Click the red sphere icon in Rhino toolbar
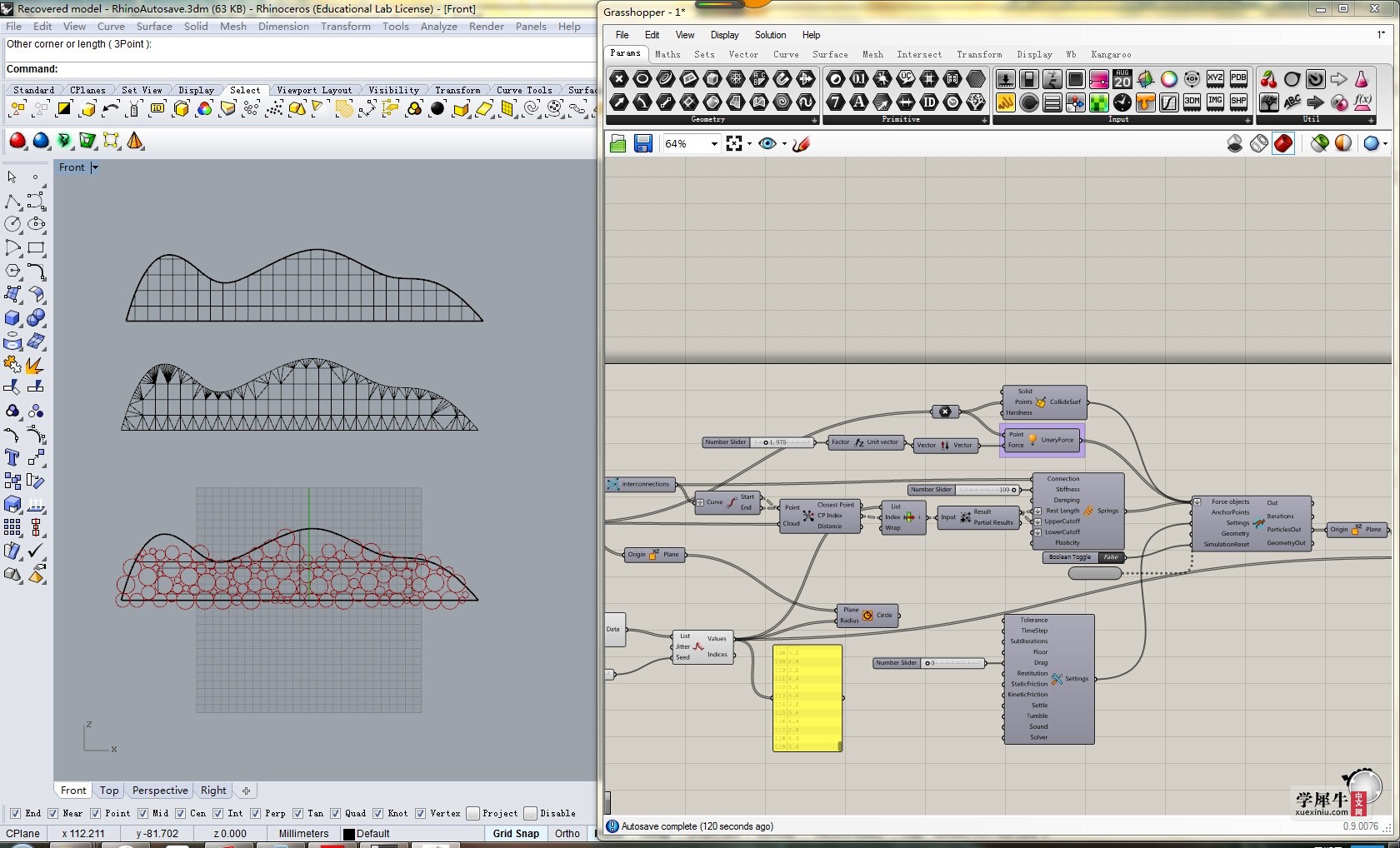 pos(17,141)
